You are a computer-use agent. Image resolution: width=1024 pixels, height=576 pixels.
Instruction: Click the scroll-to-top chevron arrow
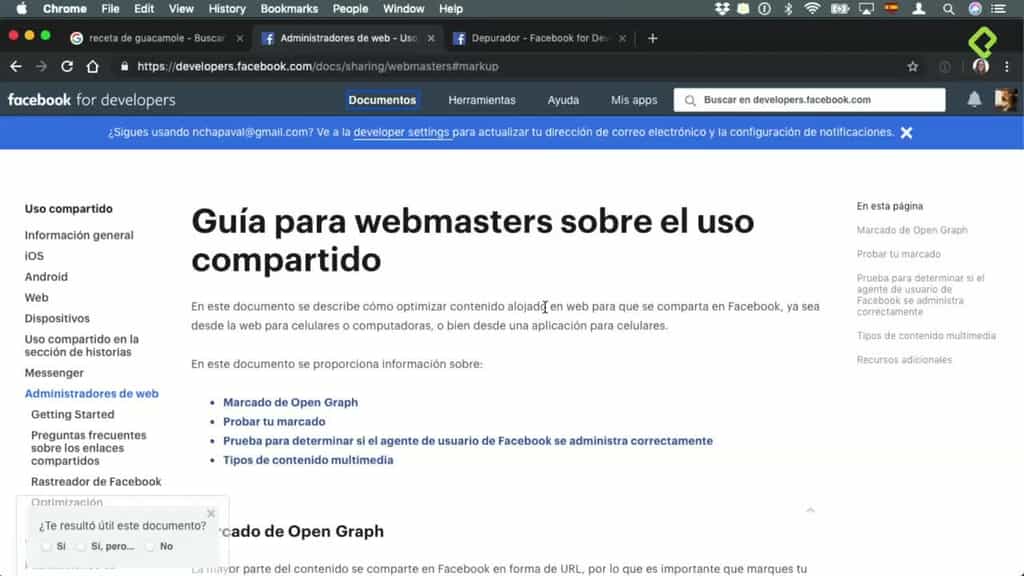(810, 510)
